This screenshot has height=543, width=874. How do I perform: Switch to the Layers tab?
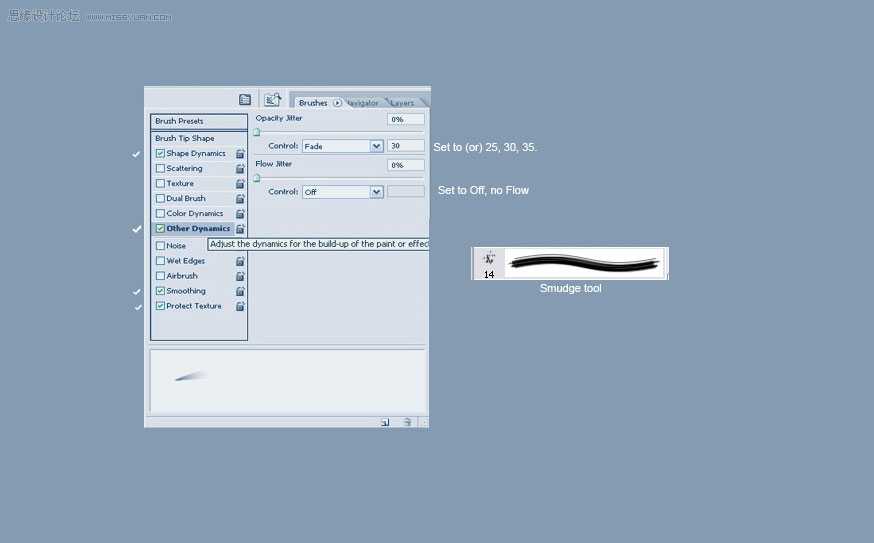click(x=402, y=103)
